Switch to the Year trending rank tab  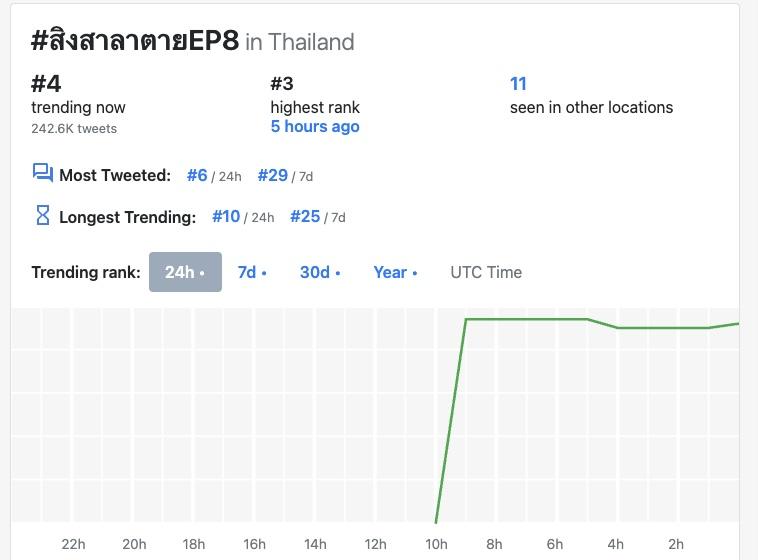395,272
